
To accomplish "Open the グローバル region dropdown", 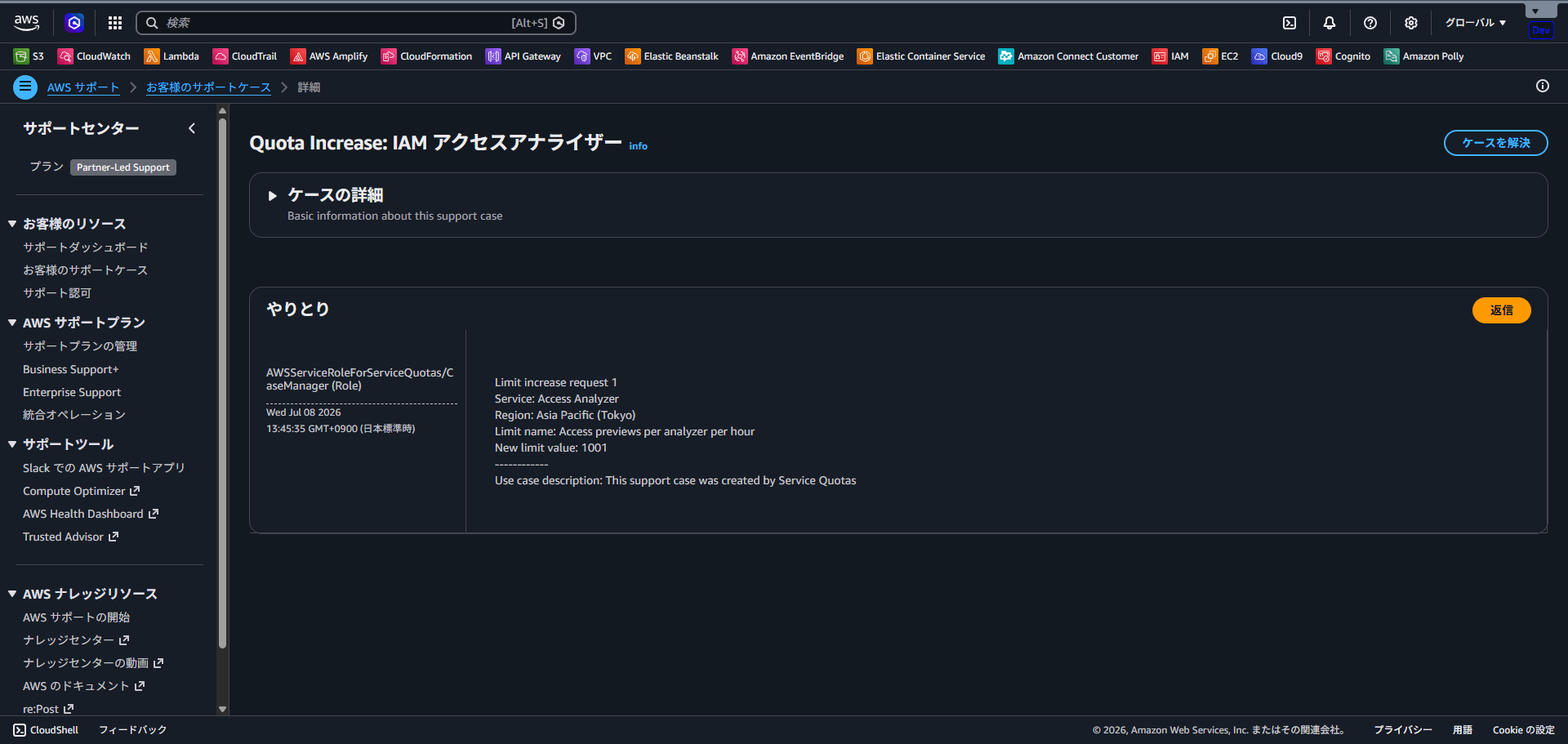I will pyautogui.click(x=1475, y=23).
